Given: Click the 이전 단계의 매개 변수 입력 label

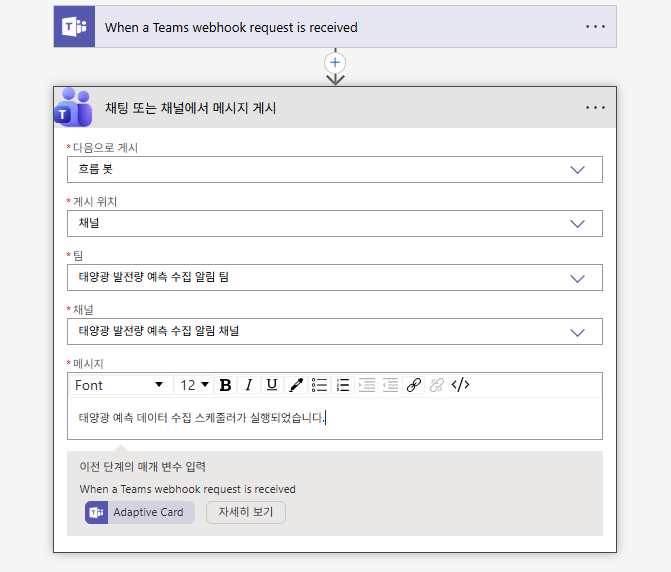Looking at the screenshot, I should (x=143, y=466).
